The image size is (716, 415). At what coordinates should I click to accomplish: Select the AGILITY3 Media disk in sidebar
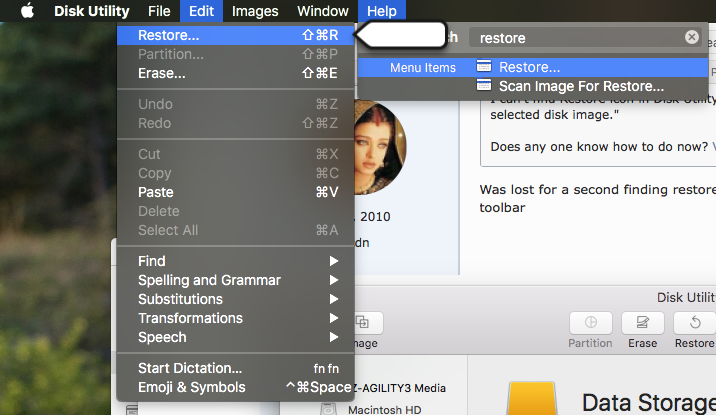(x=397, y=388)
